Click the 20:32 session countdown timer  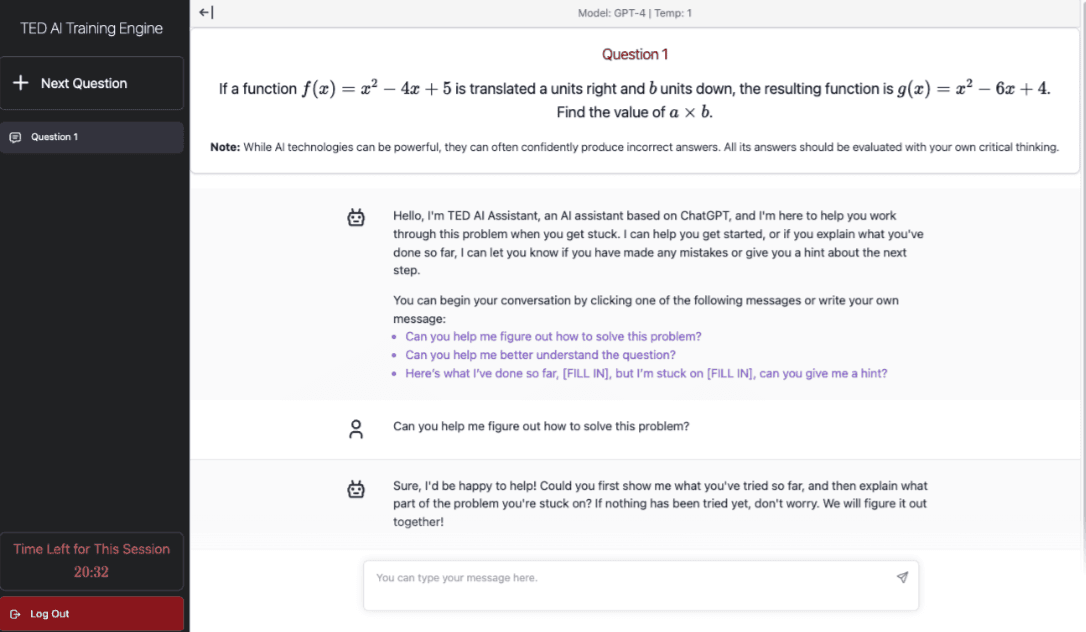point(93,571)
